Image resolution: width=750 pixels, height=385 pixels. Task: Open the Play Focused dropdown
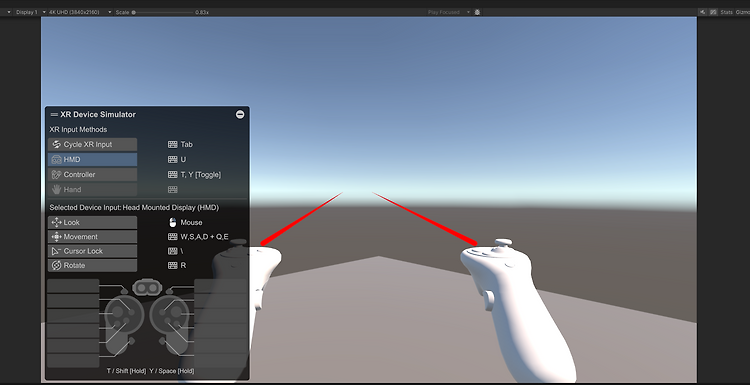point(449,12)
